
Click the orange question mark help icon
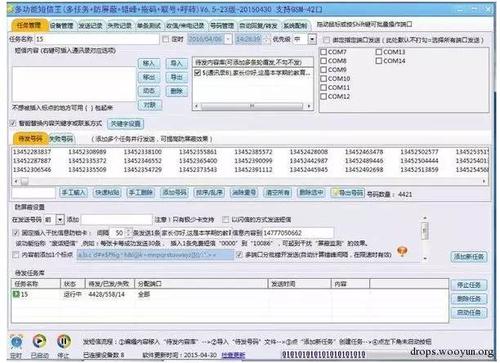pyautogui.click(x=402, y=251)
